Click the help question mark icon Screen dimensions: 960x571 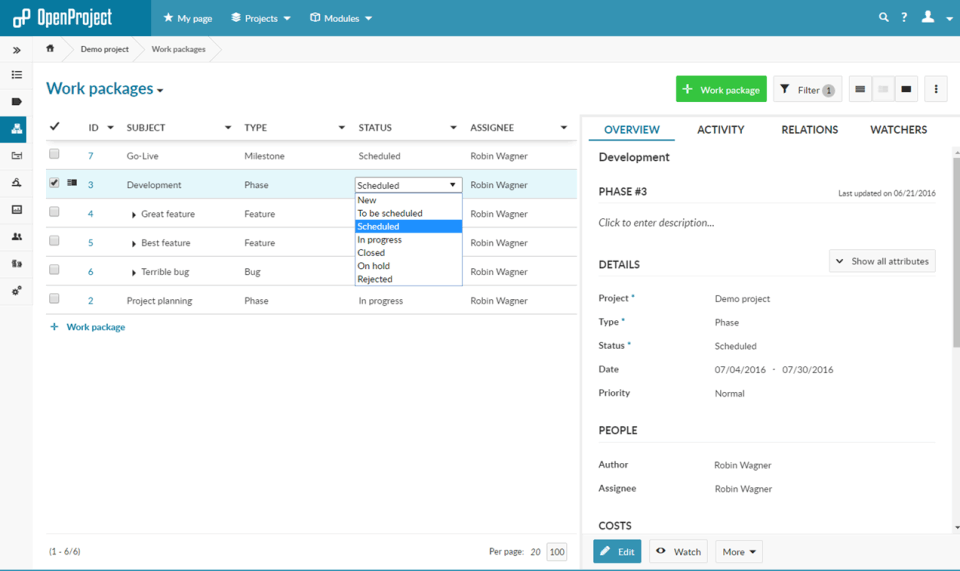coord(904,17)
